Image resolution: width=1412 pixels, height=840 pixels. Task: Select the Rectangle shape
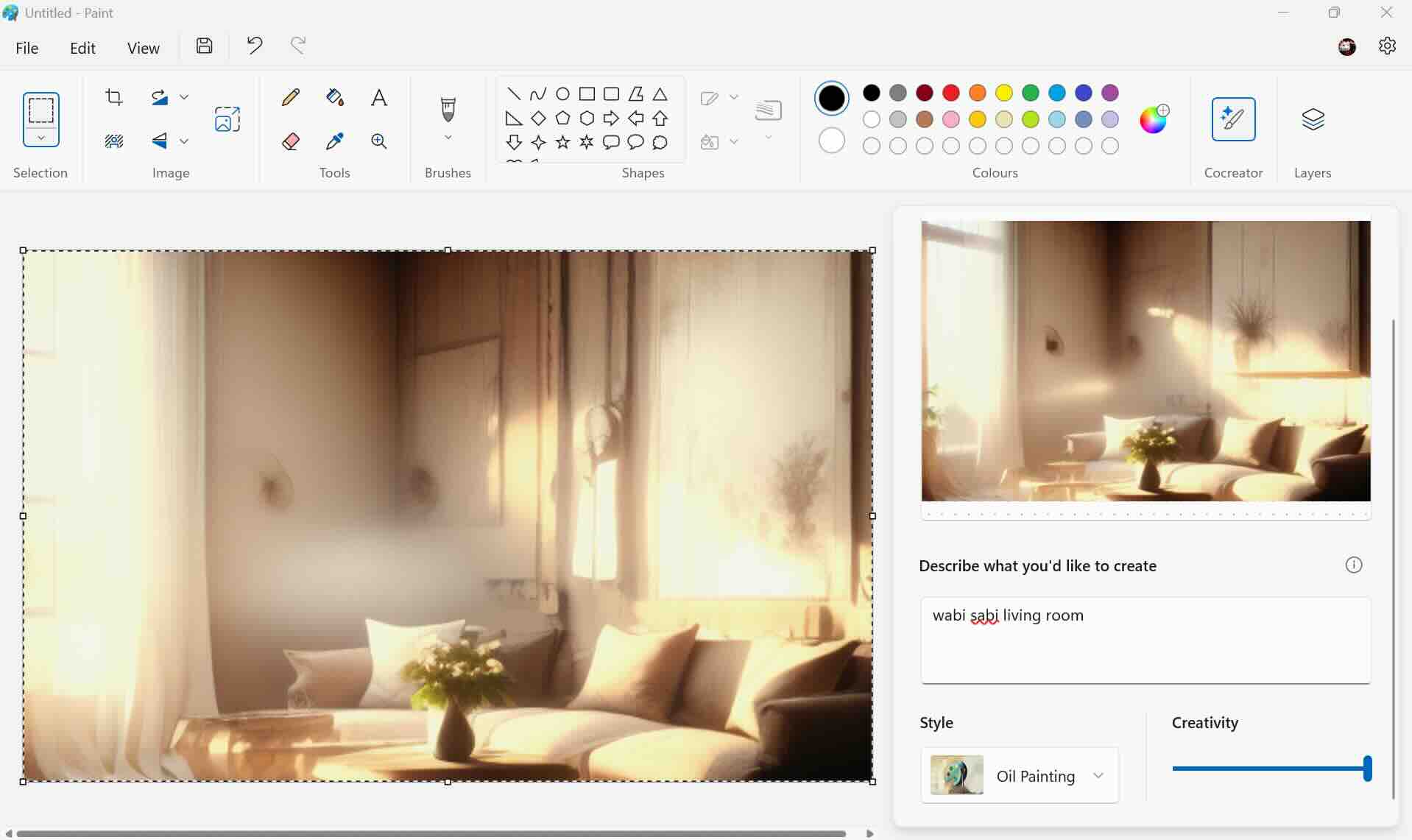[x=587, y=94]
